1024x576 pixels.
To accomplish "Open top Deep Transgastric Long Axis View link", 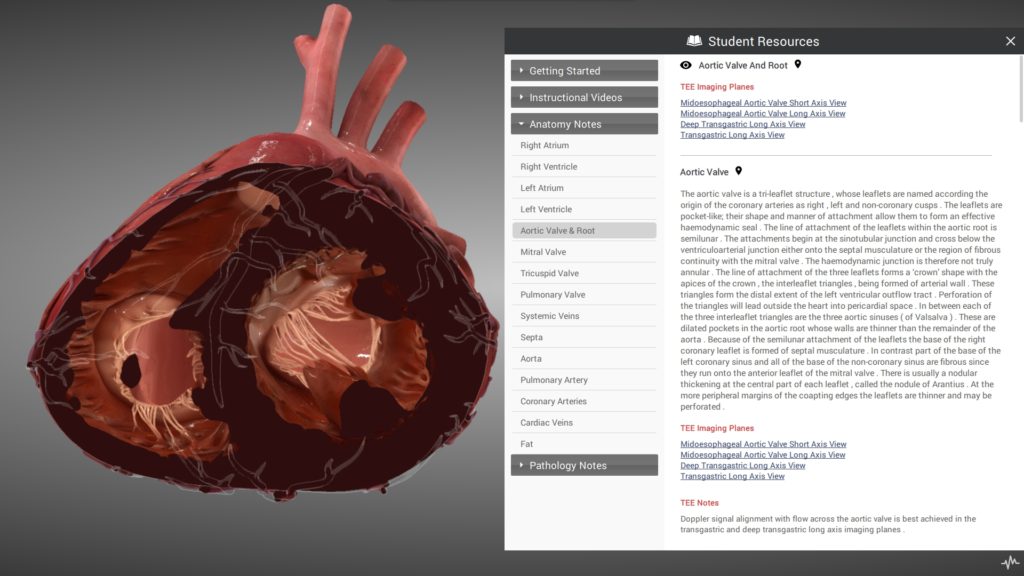I will (x=742, y=125).
